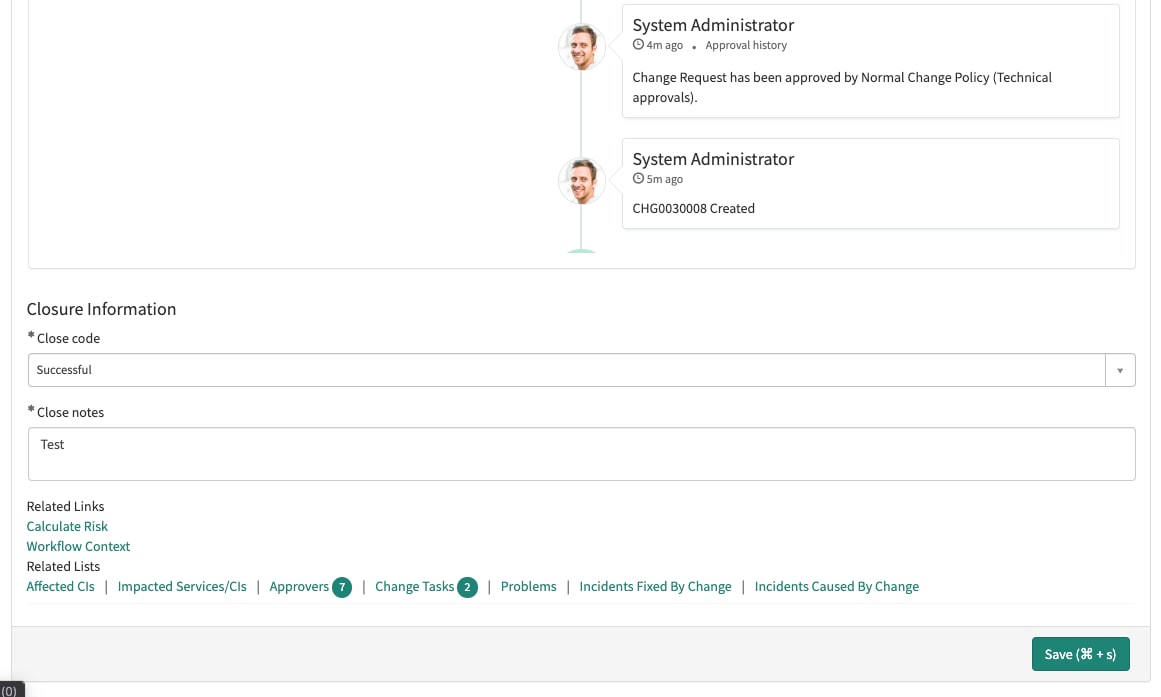Open the Workflow Context related link
This screenshot has width=1161, height=697.
coord(78,546)
